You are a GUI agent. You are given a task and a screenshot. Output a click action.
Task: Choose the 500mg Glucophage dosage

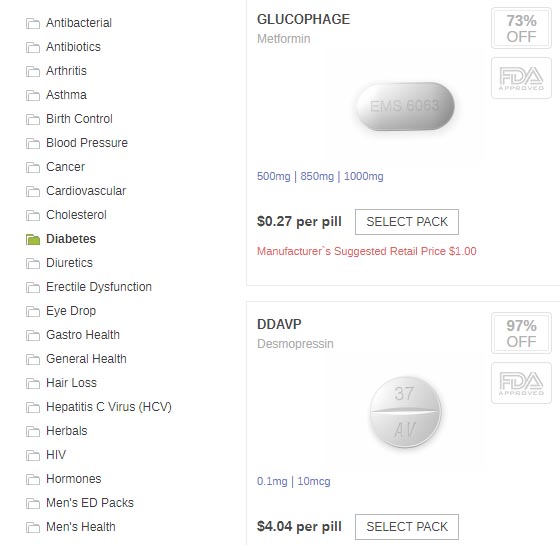(274, 176)
